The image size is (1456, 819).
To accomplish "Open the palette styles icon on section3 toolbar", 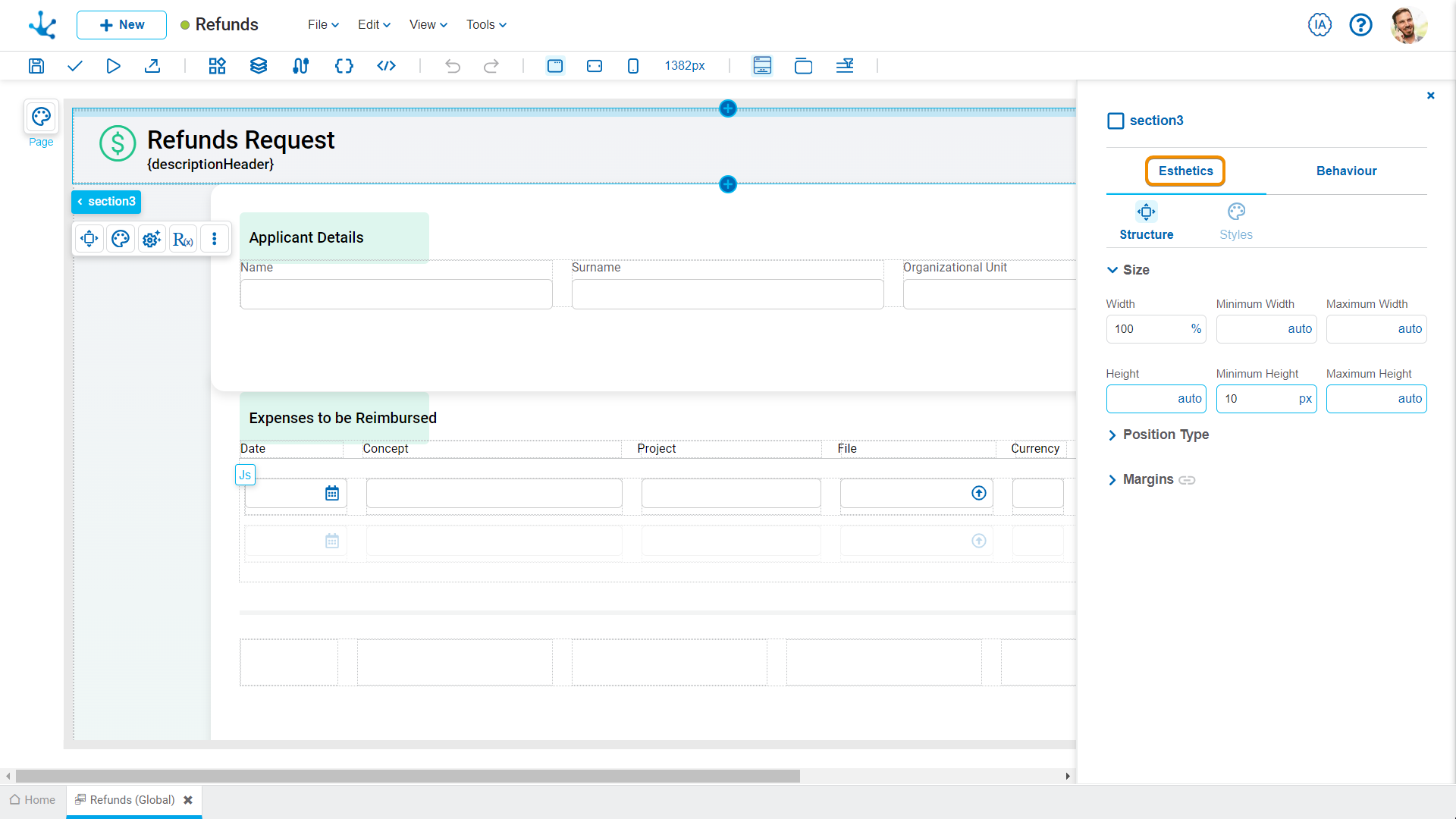I will pos(121,240).
